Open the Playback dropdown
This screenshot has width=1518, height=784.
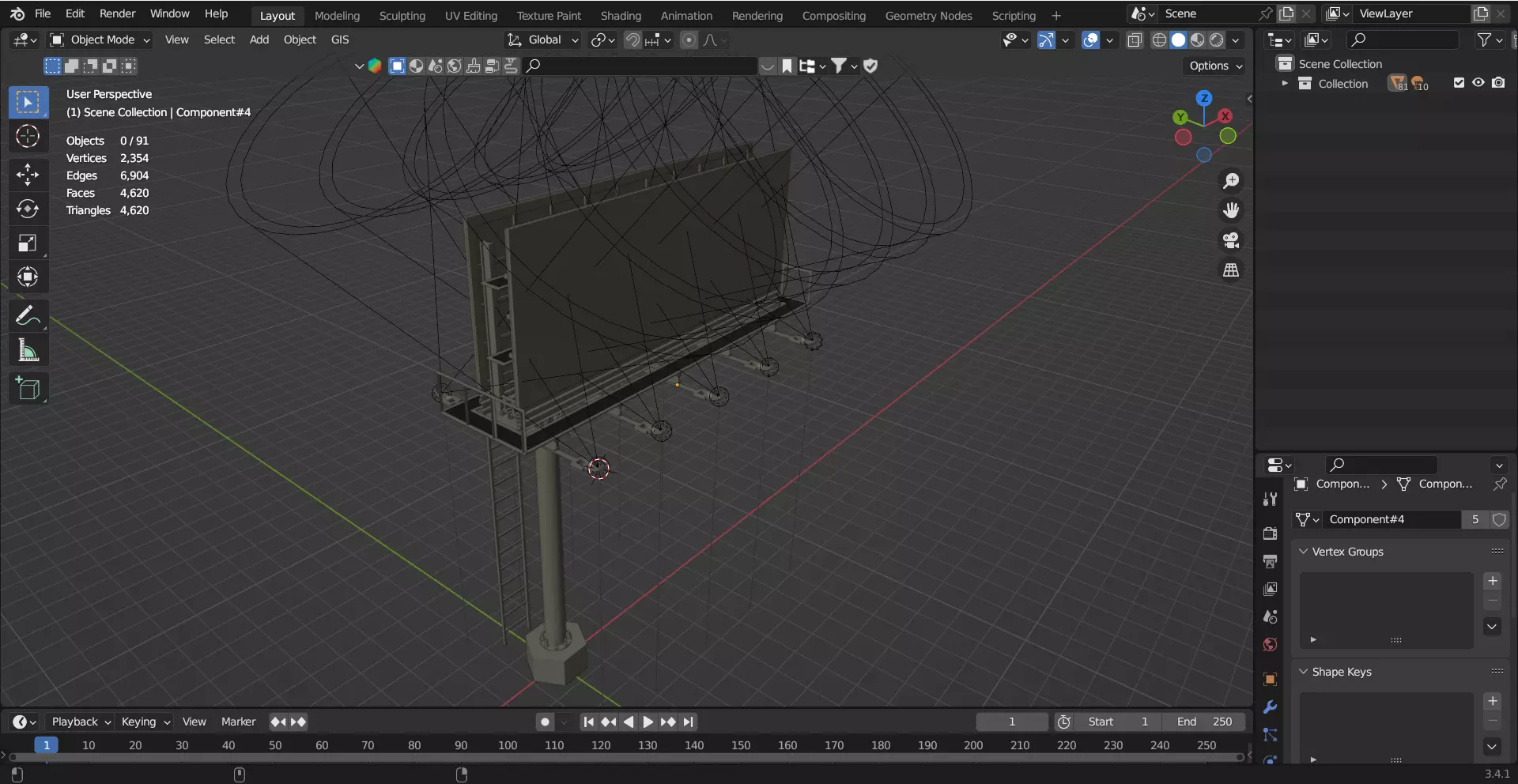(x=81, y=722)
